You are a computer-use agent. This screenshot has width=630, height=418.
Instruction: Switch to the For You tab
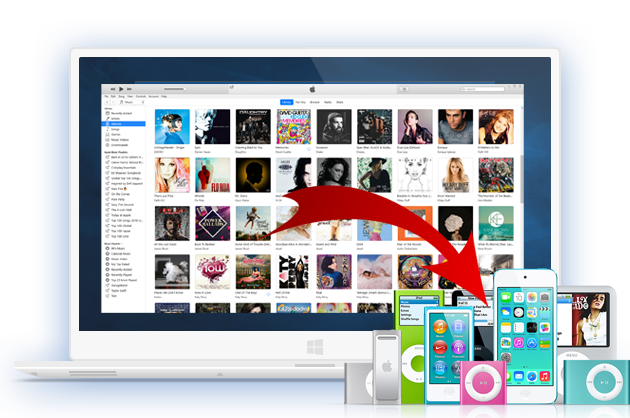pyautogui.click(x=301, y=102)
